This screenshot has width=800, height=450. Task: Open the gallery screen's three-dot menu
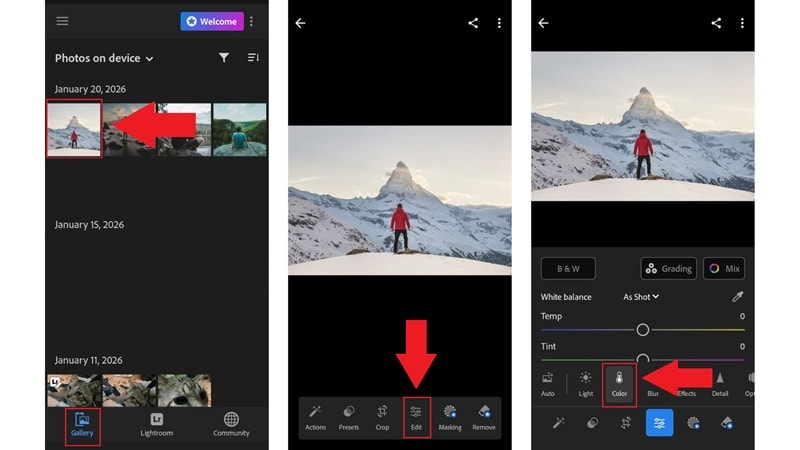click(252, 21)
